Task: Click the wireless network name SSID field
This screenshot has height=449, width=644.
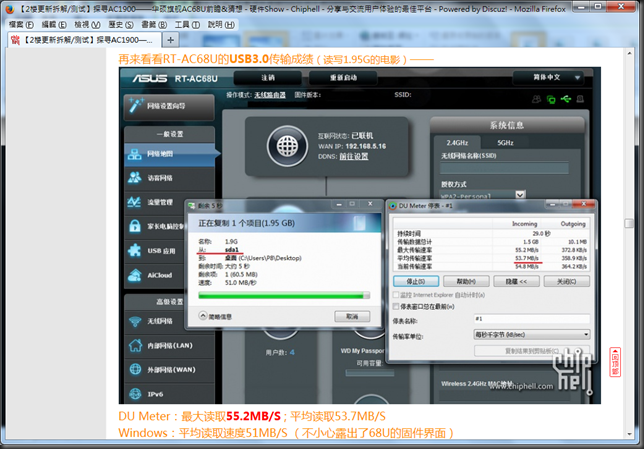Action: 504,168
